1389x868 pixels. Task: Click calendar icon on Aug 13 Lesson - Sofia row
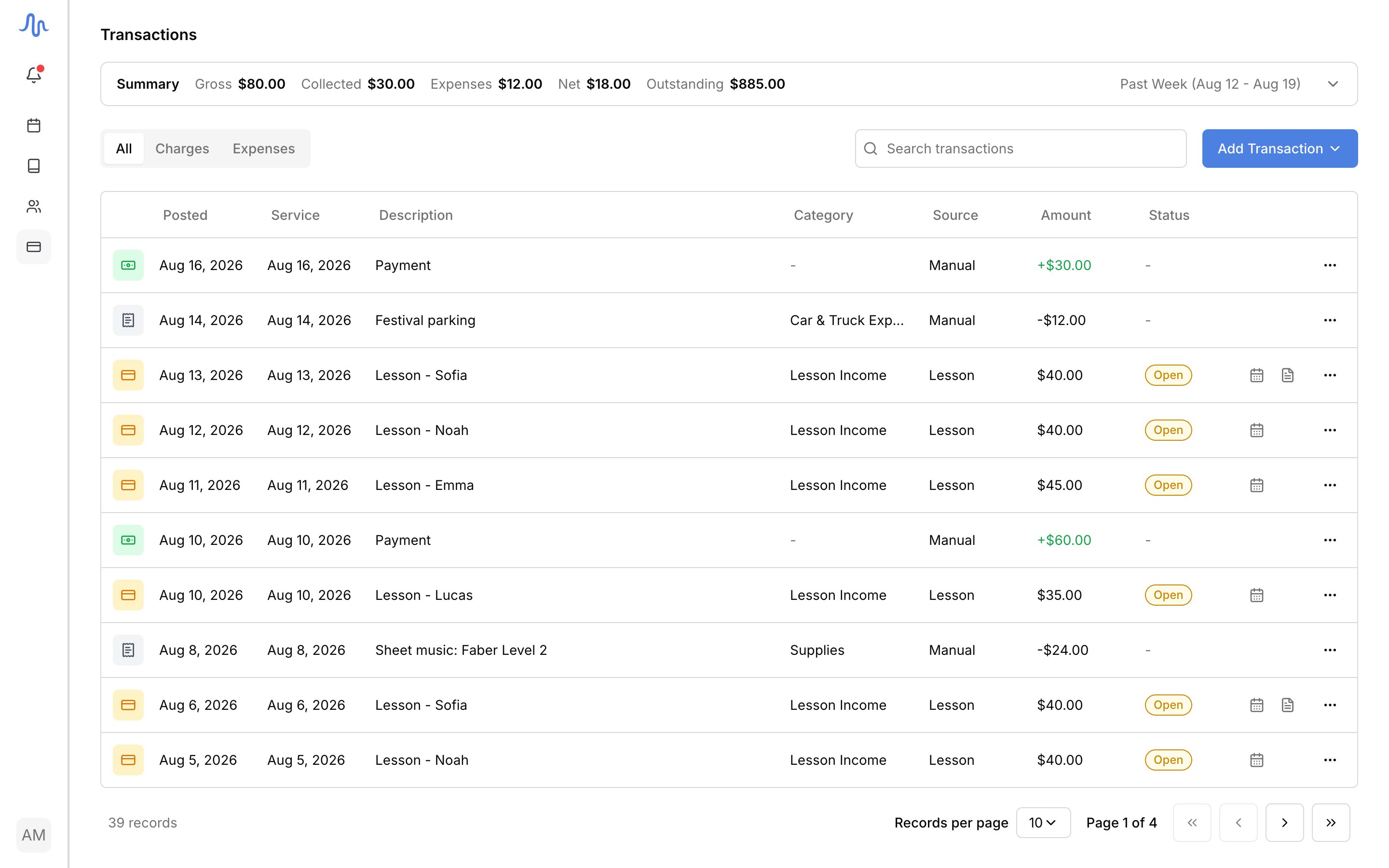(x=1256, y=375)
